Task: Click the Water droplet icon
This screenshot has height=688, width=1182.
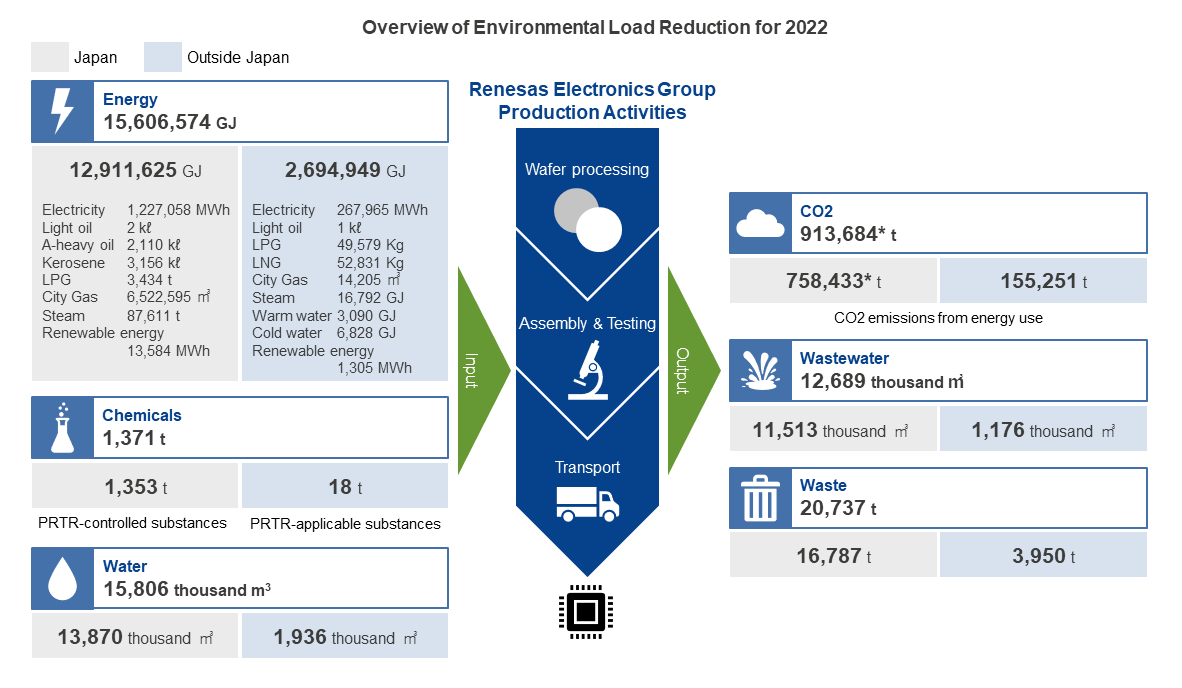Action: 62,578
